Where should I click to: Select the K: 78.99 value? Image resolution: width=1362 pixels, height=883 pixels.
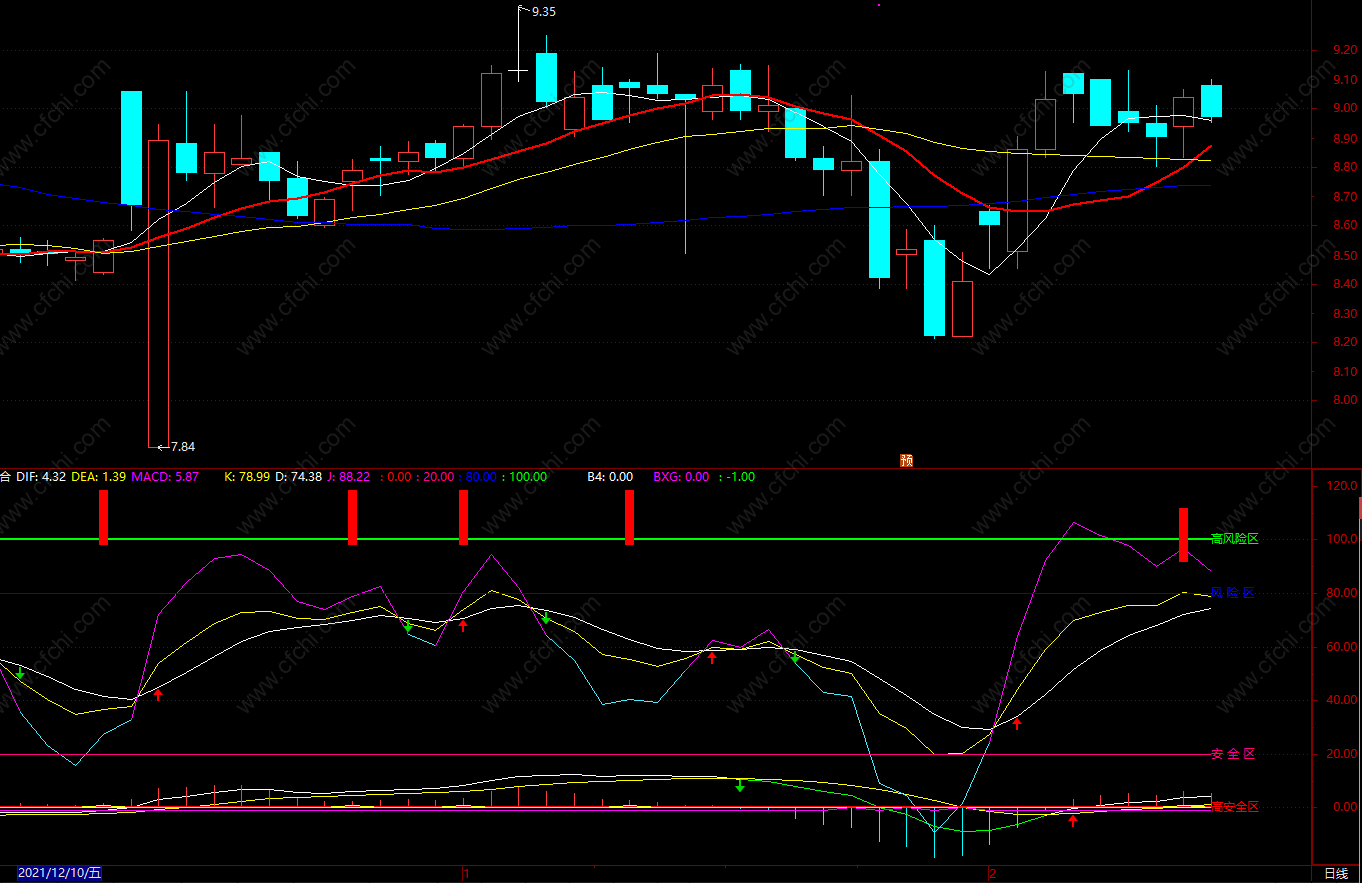[246, 477]
